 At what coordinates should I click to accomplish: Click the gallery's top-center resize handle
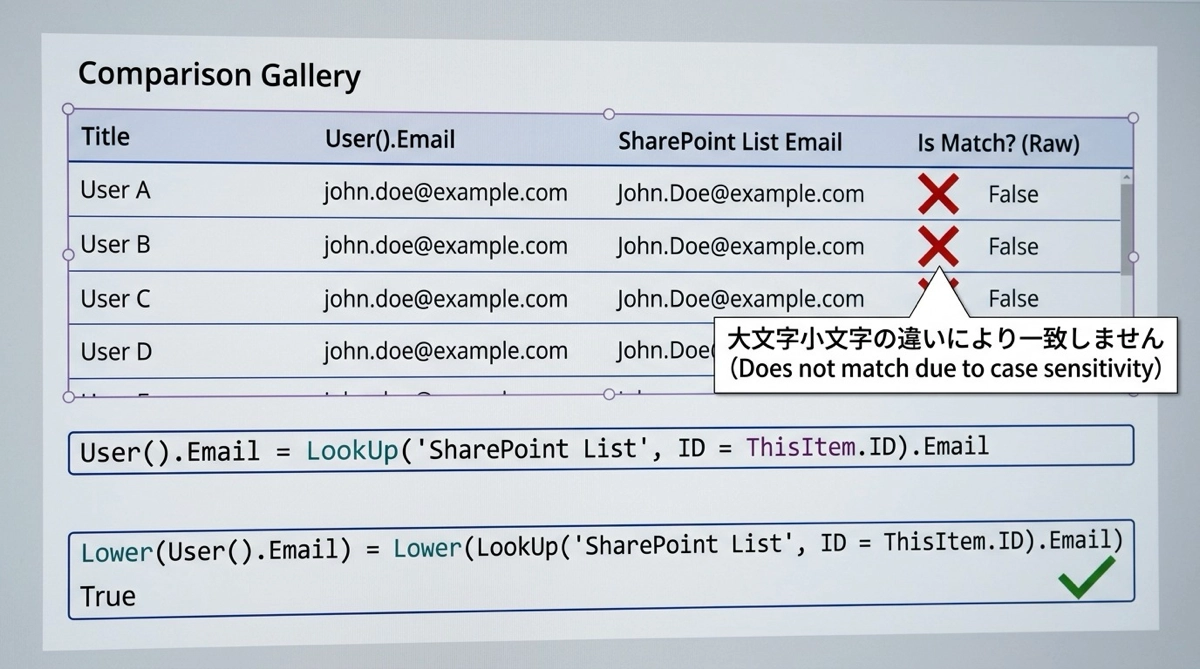pos(609,114)
